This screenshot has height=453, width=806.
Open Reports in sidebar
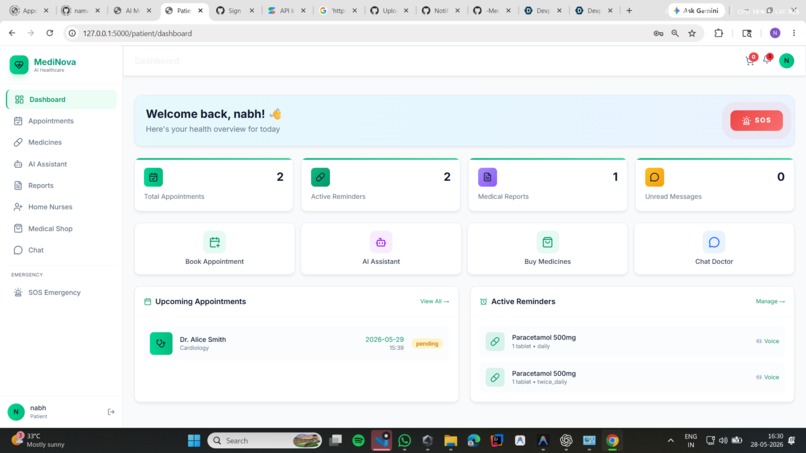click(61, 186)
